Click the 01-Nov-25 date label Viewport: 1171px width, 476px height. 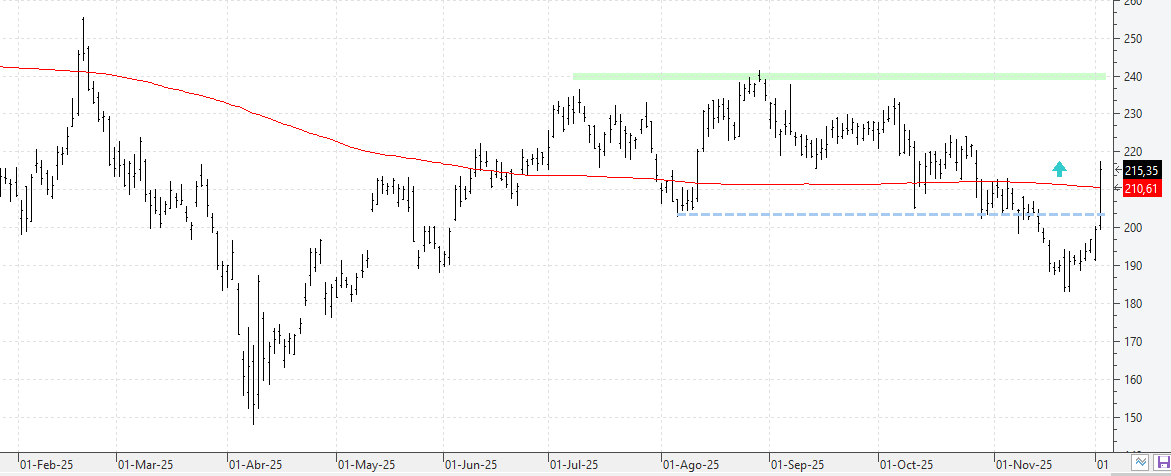pyautogui.click(x=1025, y=464)
